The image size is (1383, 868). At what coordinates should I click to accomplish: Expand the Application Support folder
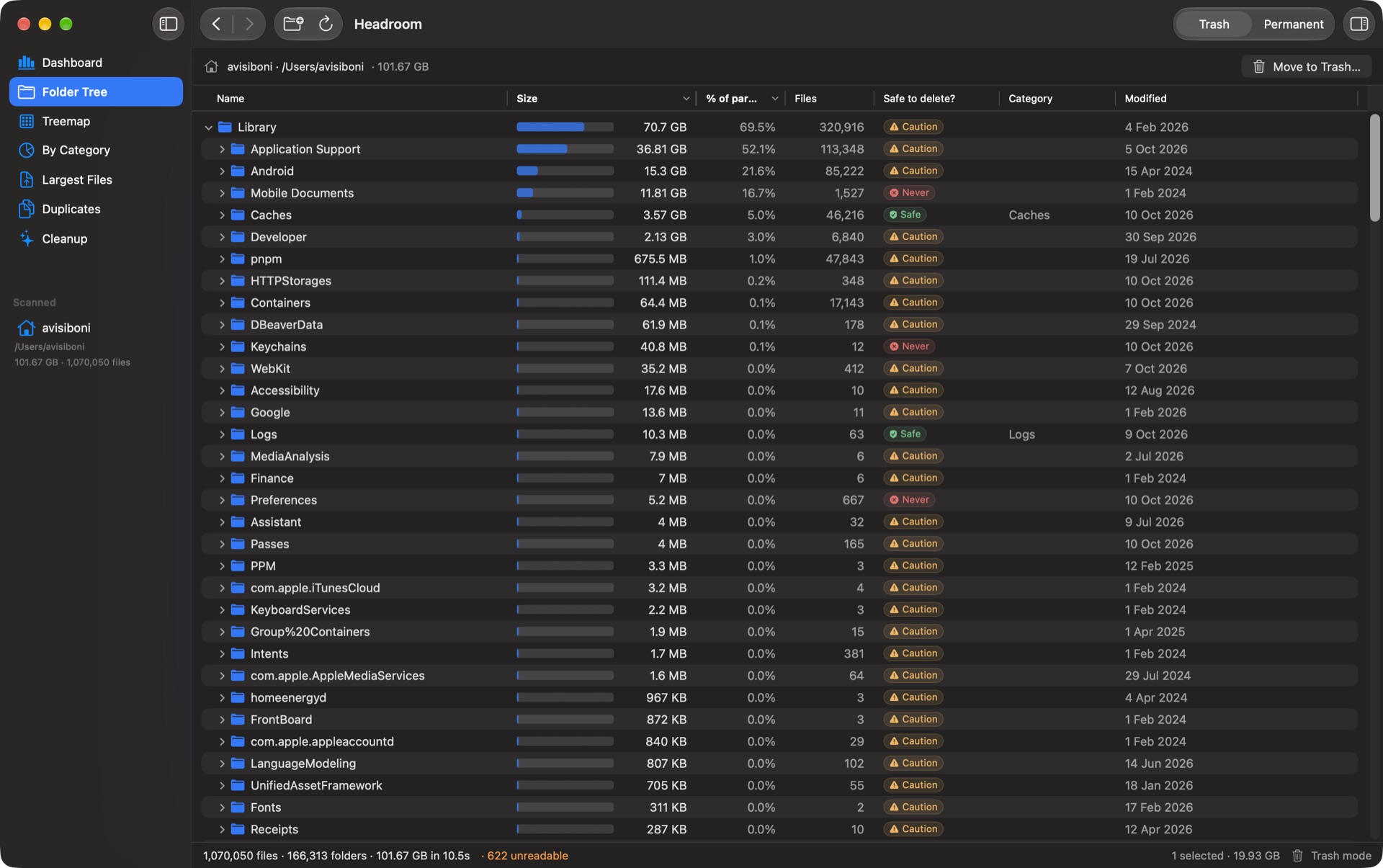click(222, 149)
